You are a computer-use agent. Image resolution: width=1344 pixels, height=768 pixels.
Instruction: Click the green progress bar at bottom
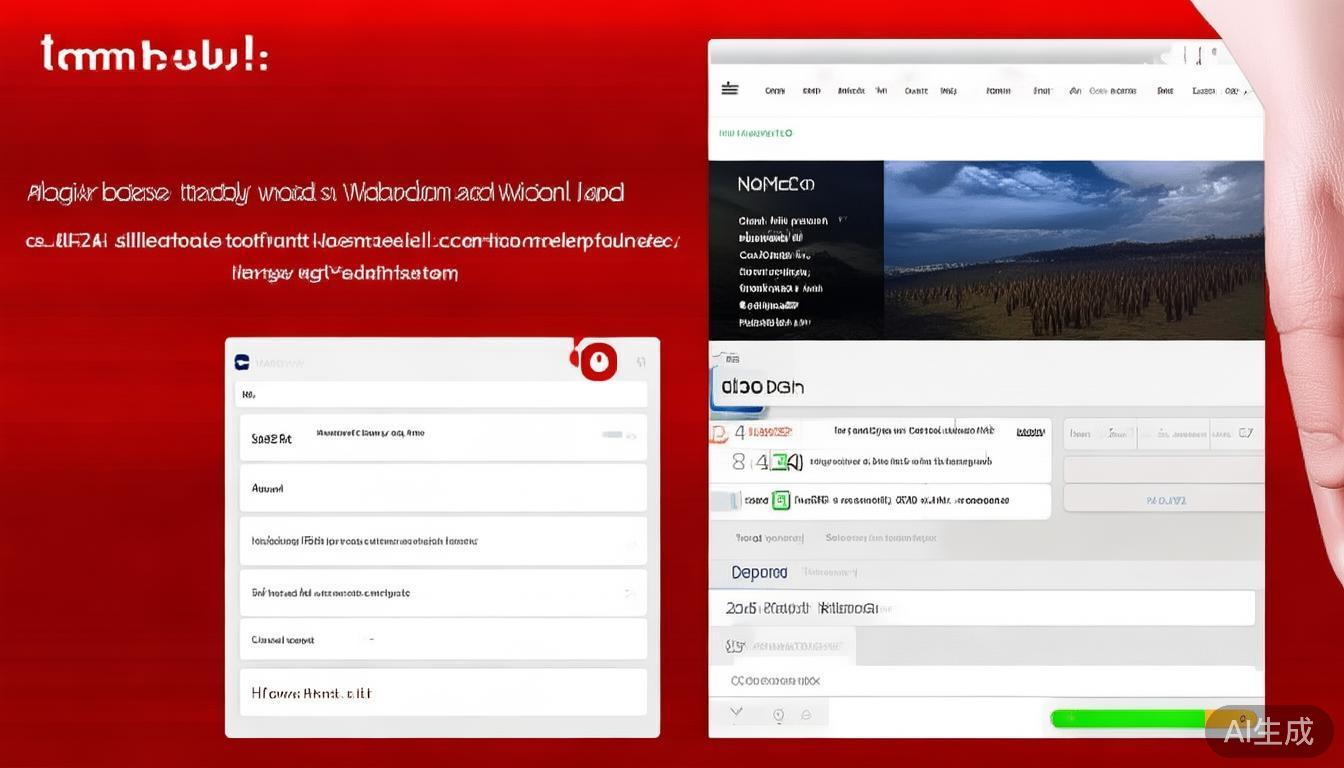(1130, 719)
